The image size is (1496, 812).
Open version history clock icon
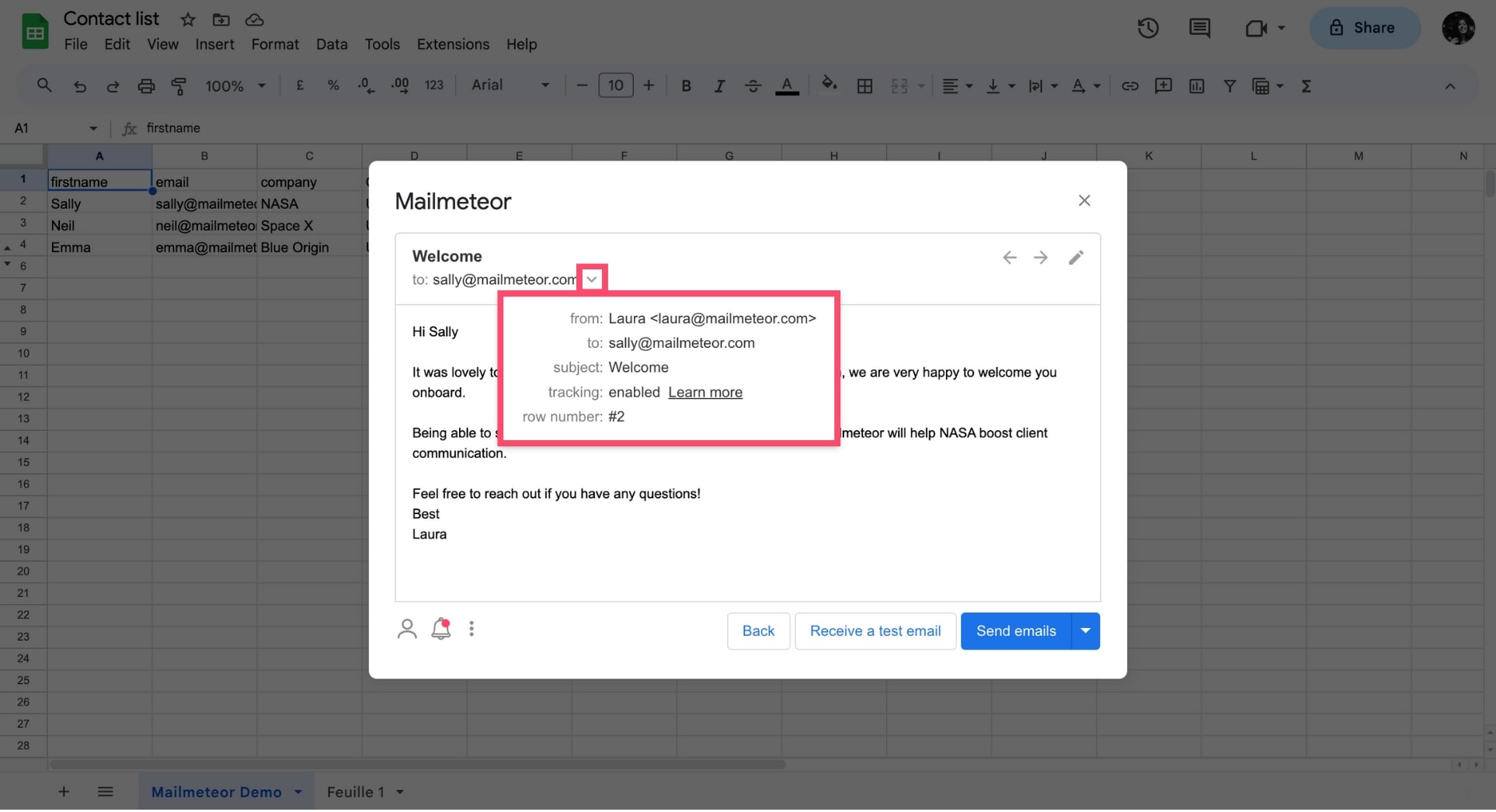click(1148, 28)
